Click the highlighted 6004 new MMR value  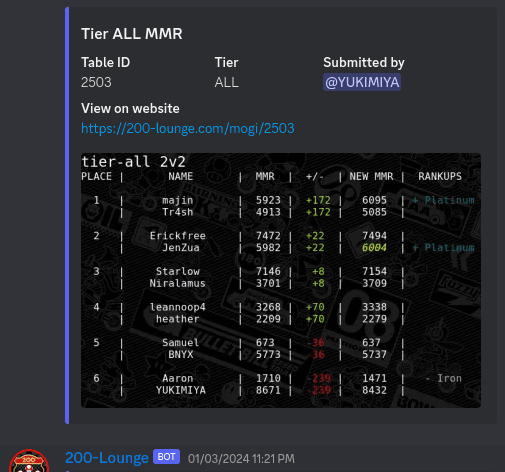374,248
